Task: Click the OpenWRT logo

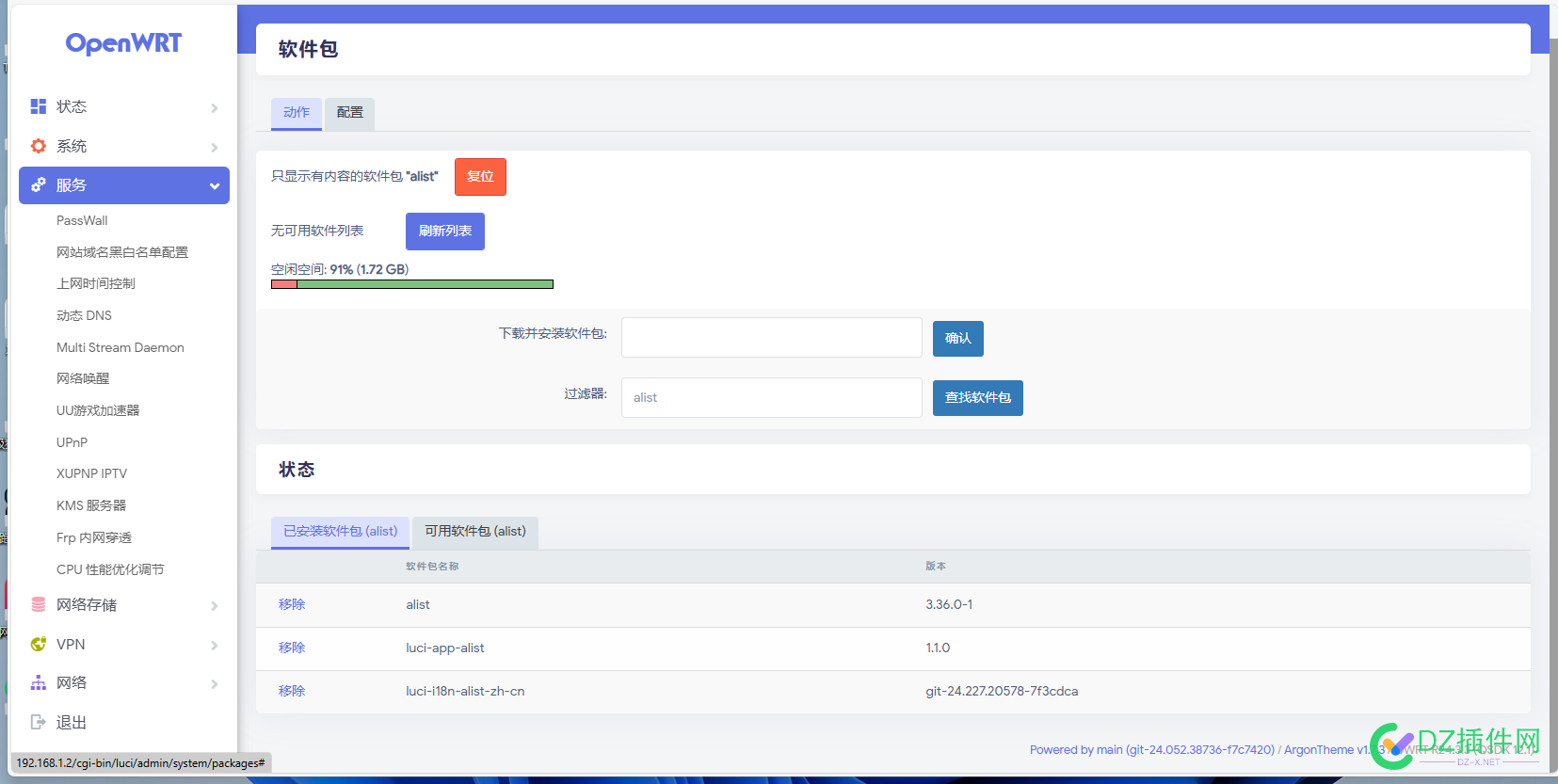Action: click(x=123, y=43)
